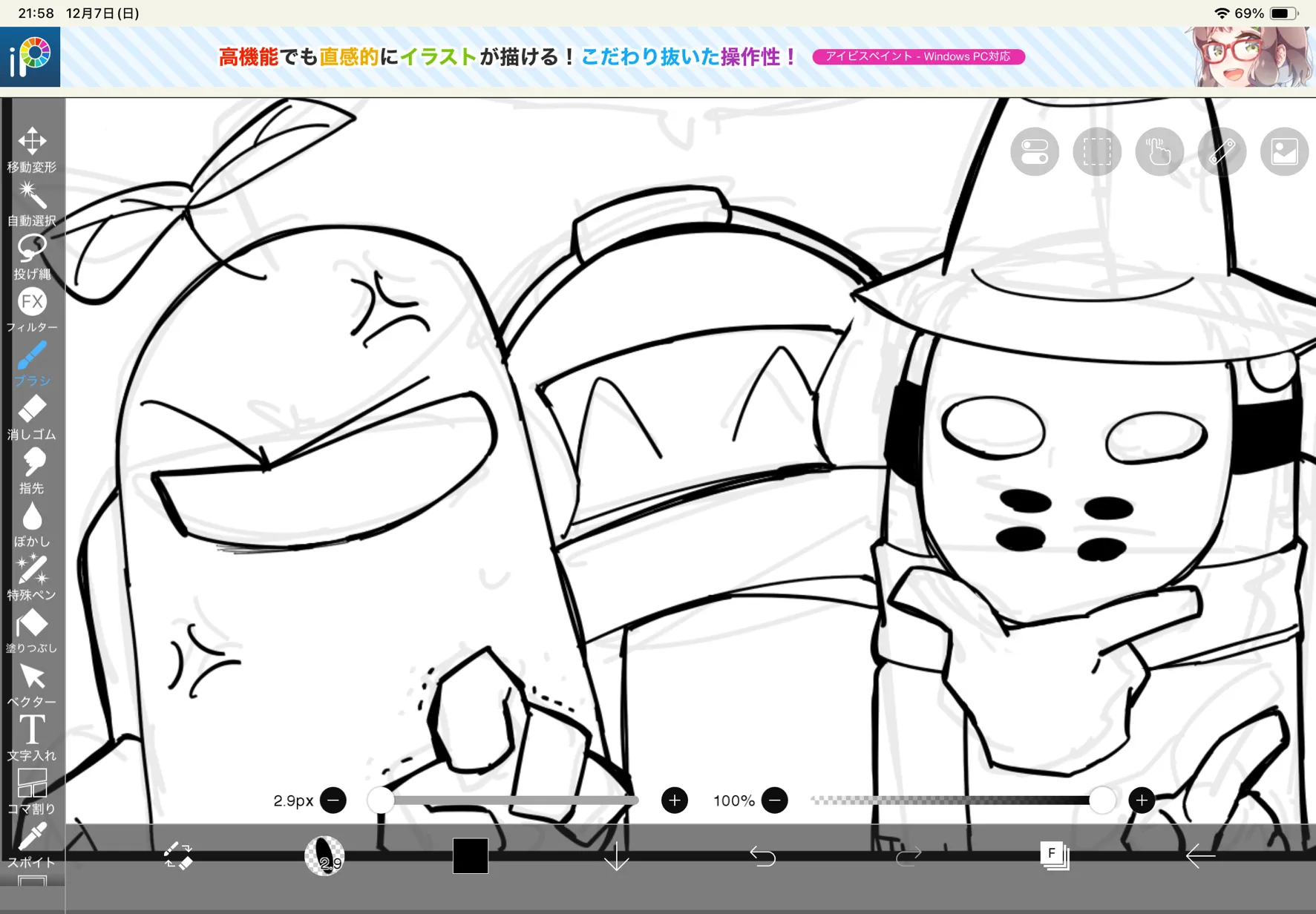Select the ぼかし blur tool

coord(32,524)
